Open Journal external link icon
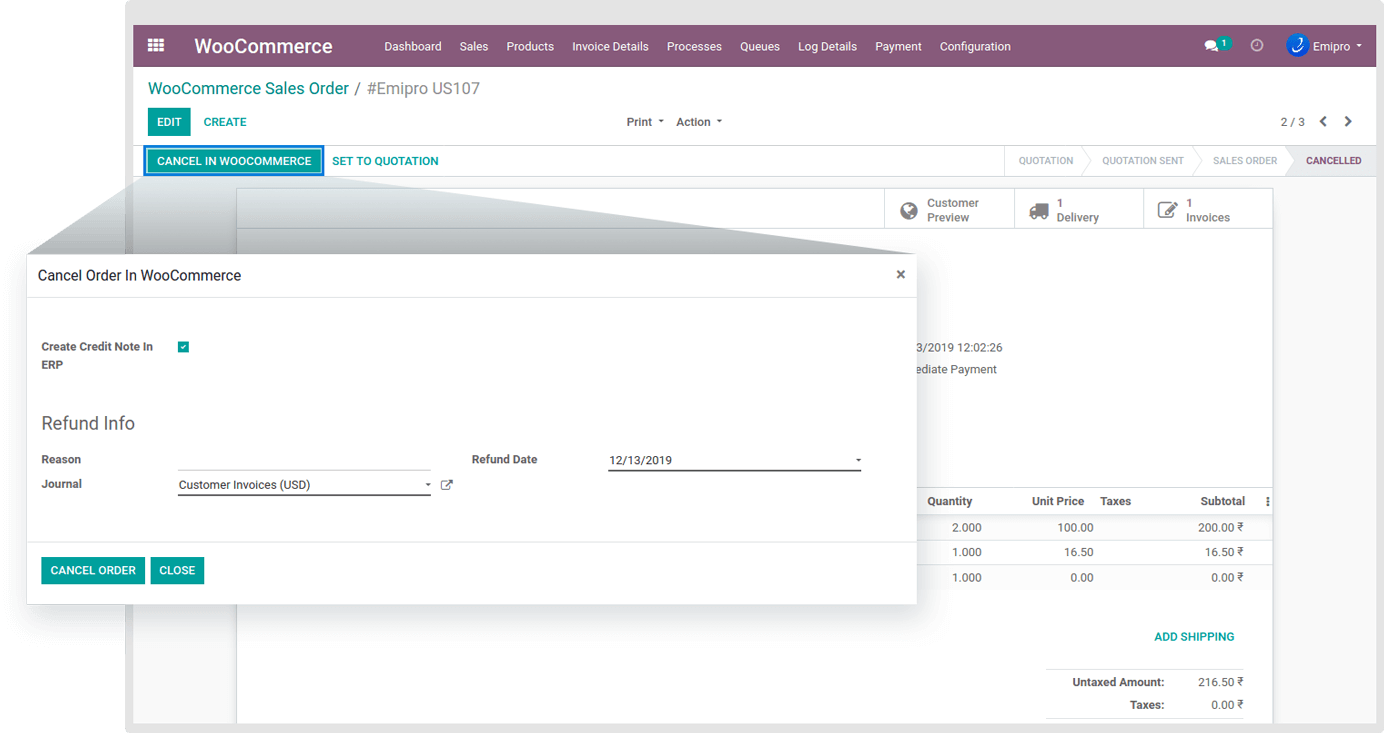Screen dimensions: 1384x733 (x=447, y=485)
